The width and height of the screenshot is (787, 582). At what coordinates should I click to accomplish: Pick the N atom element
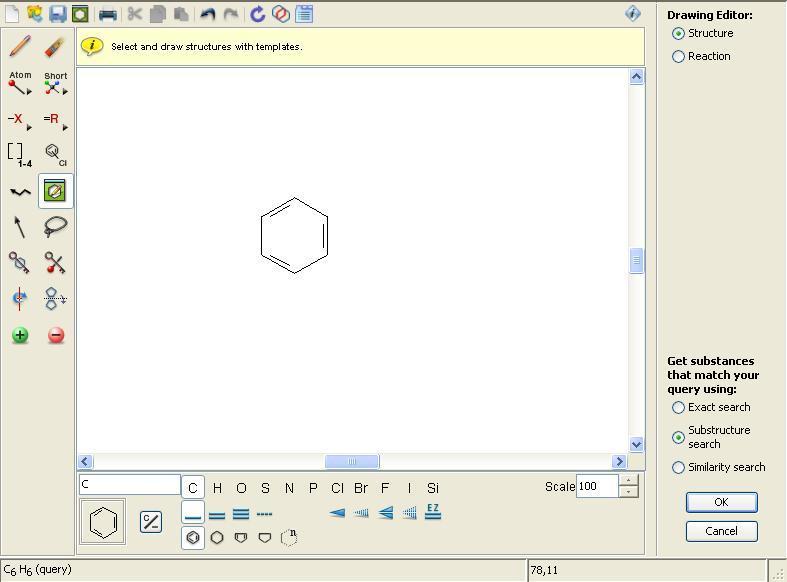click(289, 488)
